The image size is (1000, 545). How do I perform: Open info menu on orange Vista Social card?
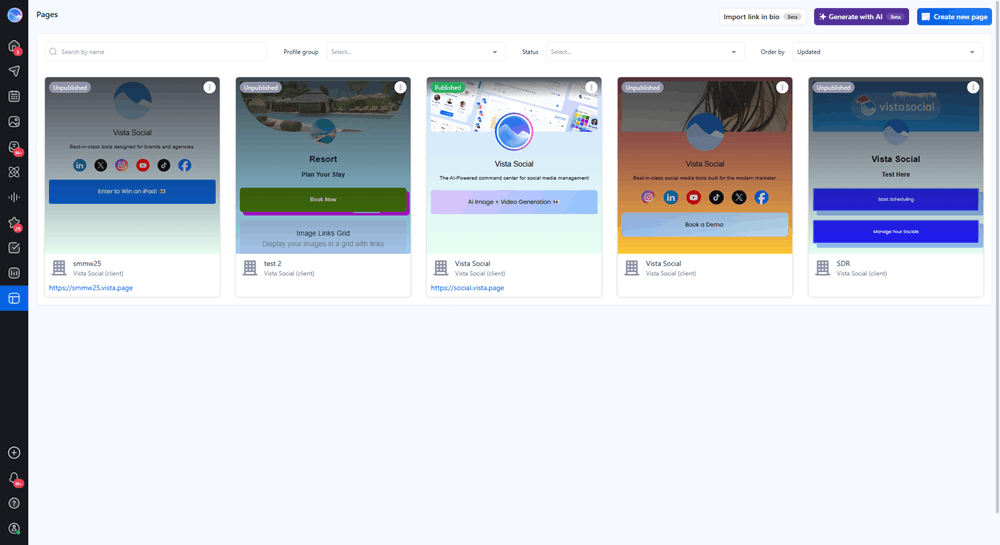tap(782, 87)
